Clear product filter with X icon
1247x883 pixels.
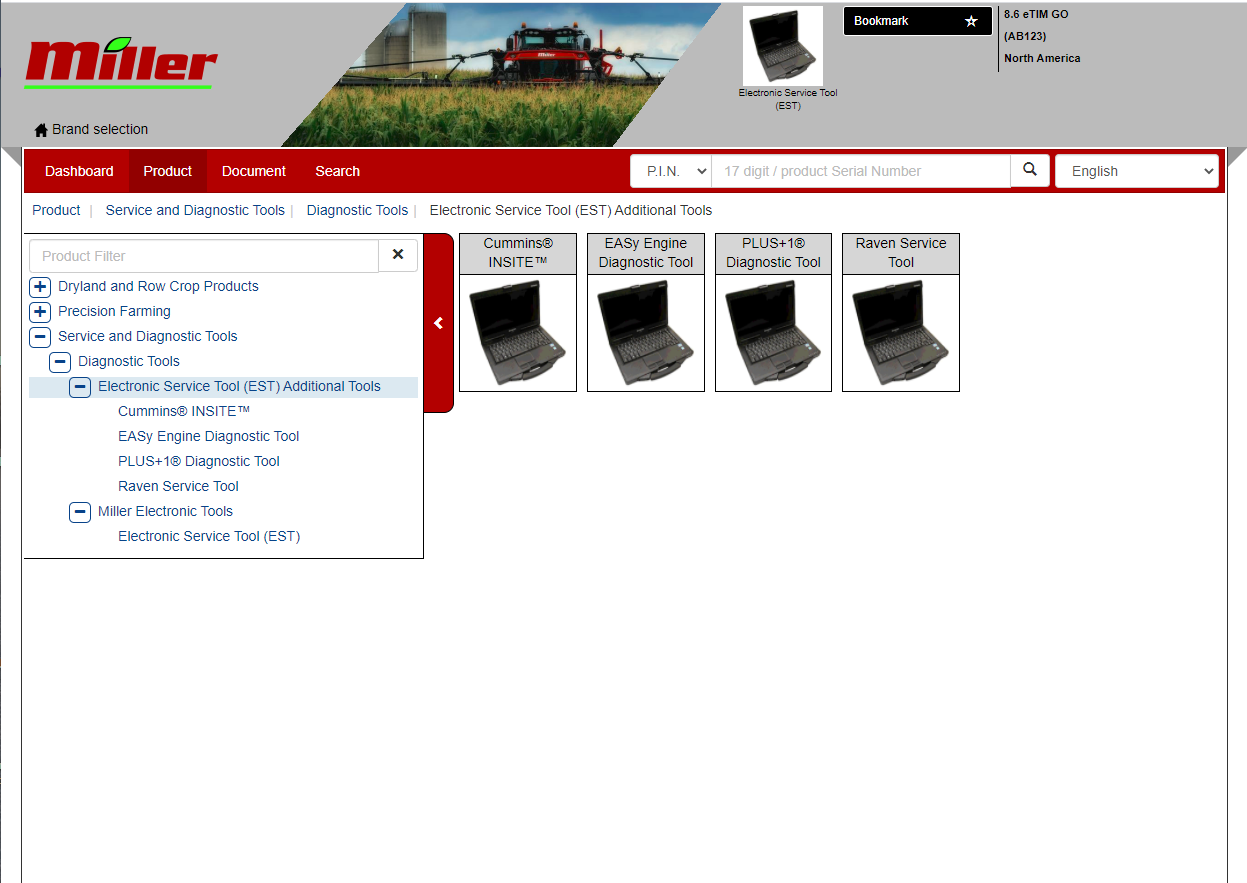click(398, 255)
